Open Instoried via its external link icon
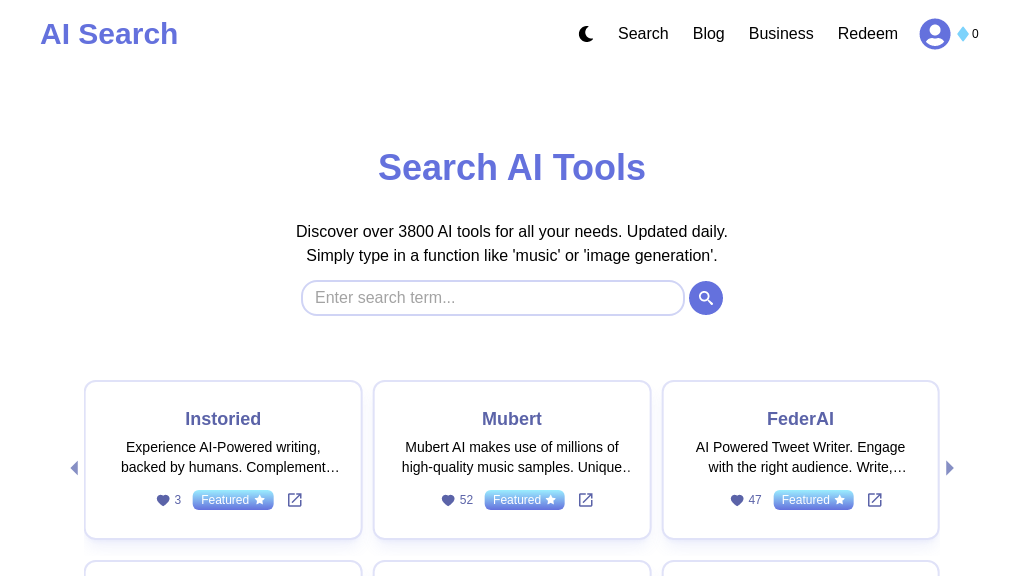Screen dimensions: 1024x576 point(295,500)
